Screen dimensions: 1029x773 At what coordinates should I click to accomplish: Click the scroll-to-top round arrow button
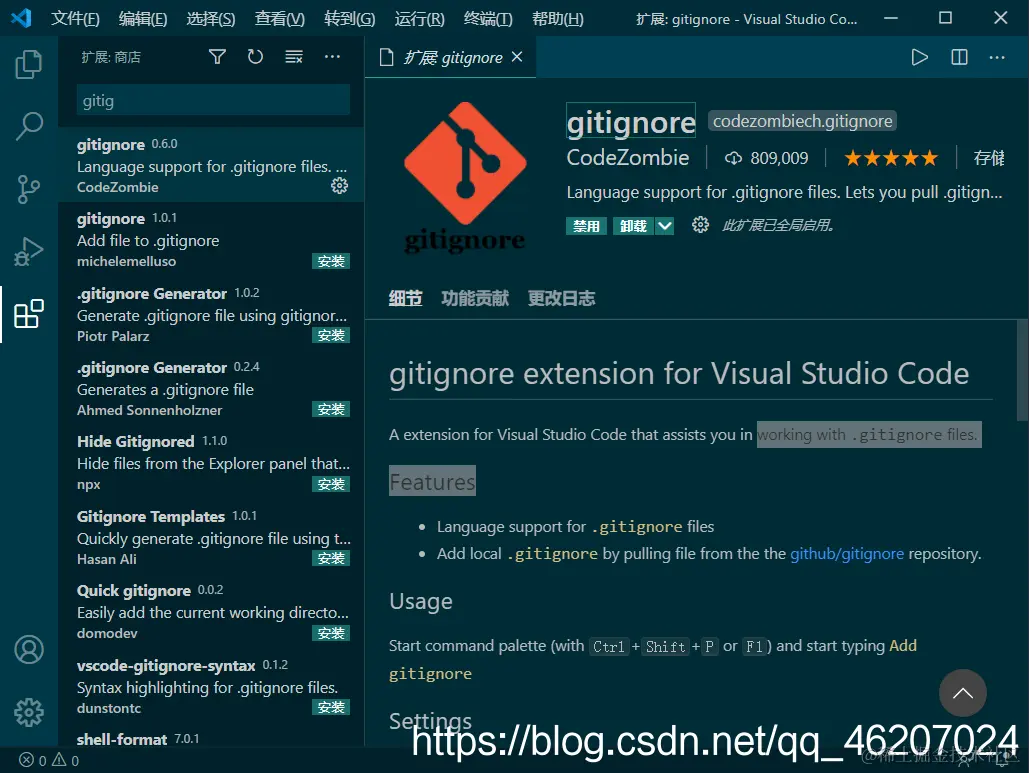coord(962,693)
